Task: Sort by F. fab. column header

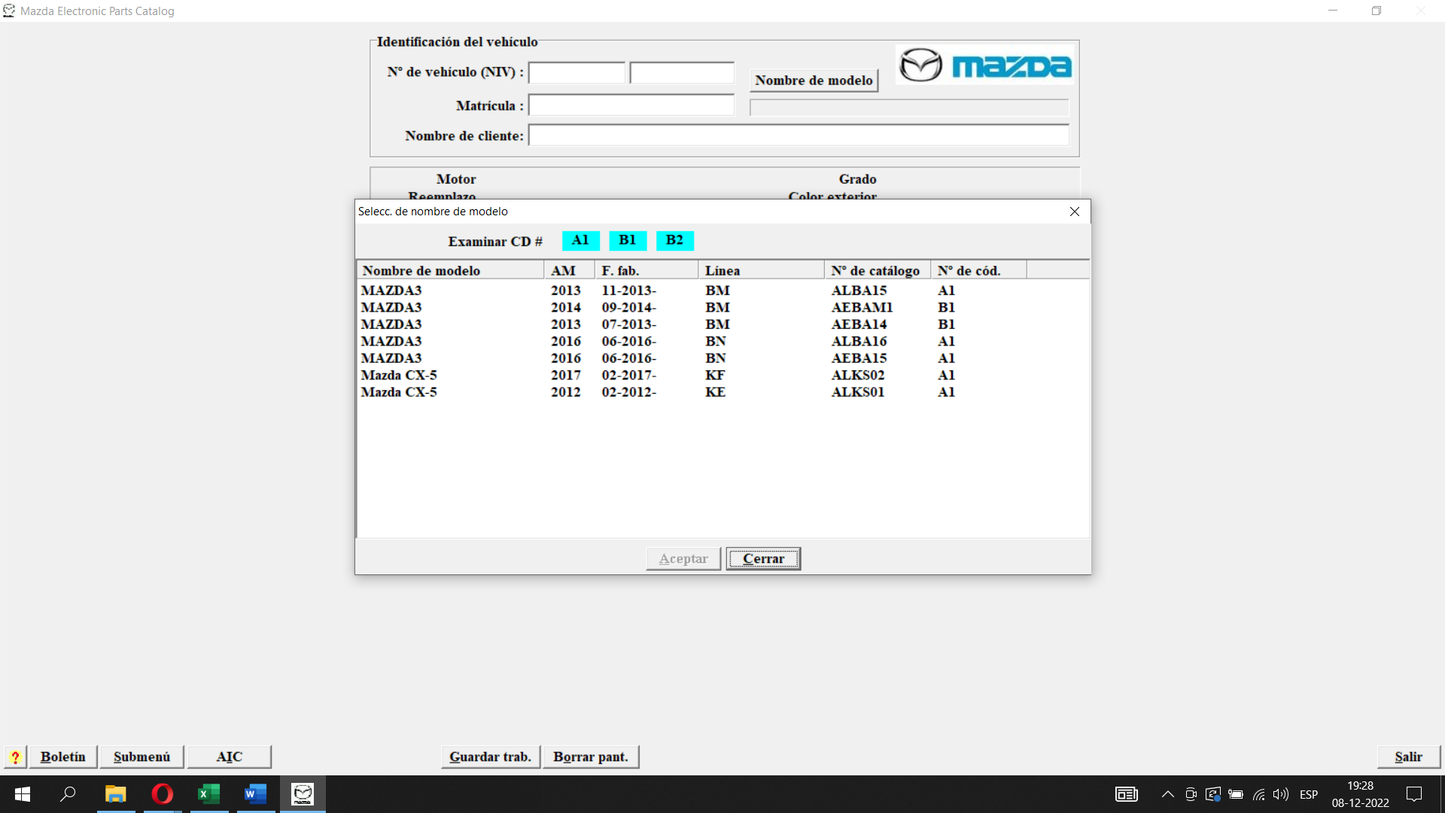Action: (x=646, y=270)
